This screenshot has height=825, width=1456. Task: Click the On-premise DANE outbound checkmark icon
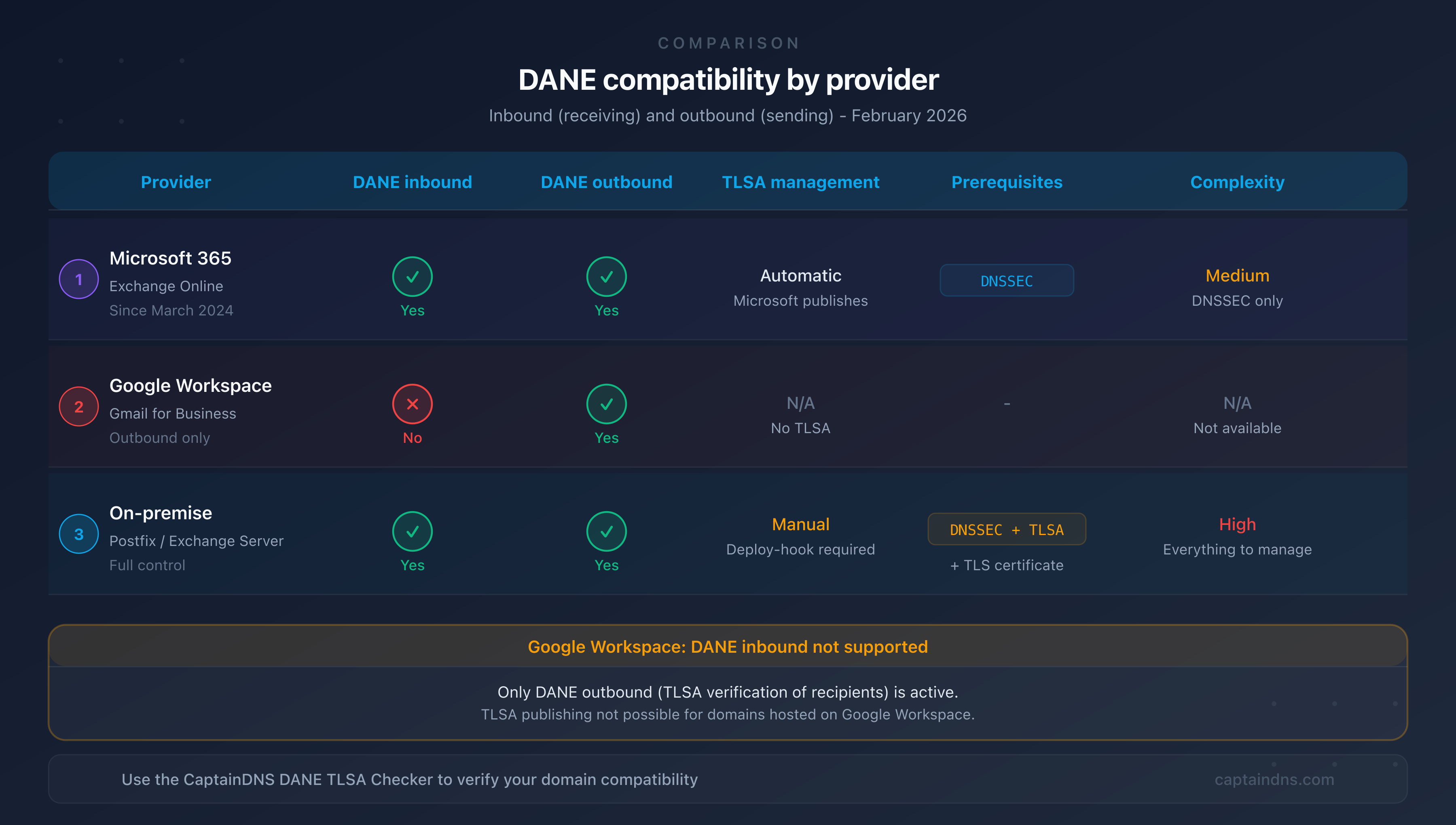(606, 531)
